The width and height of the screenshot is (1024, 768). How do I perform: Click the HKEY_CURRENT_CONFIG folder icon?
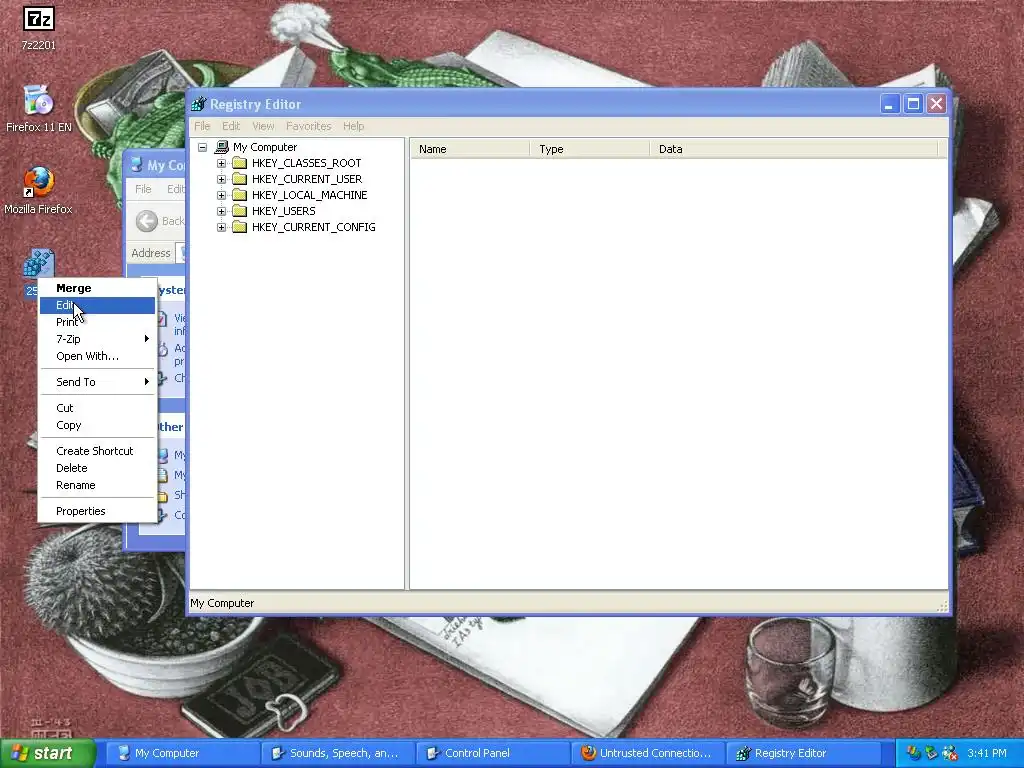click(x=240, y=227)
